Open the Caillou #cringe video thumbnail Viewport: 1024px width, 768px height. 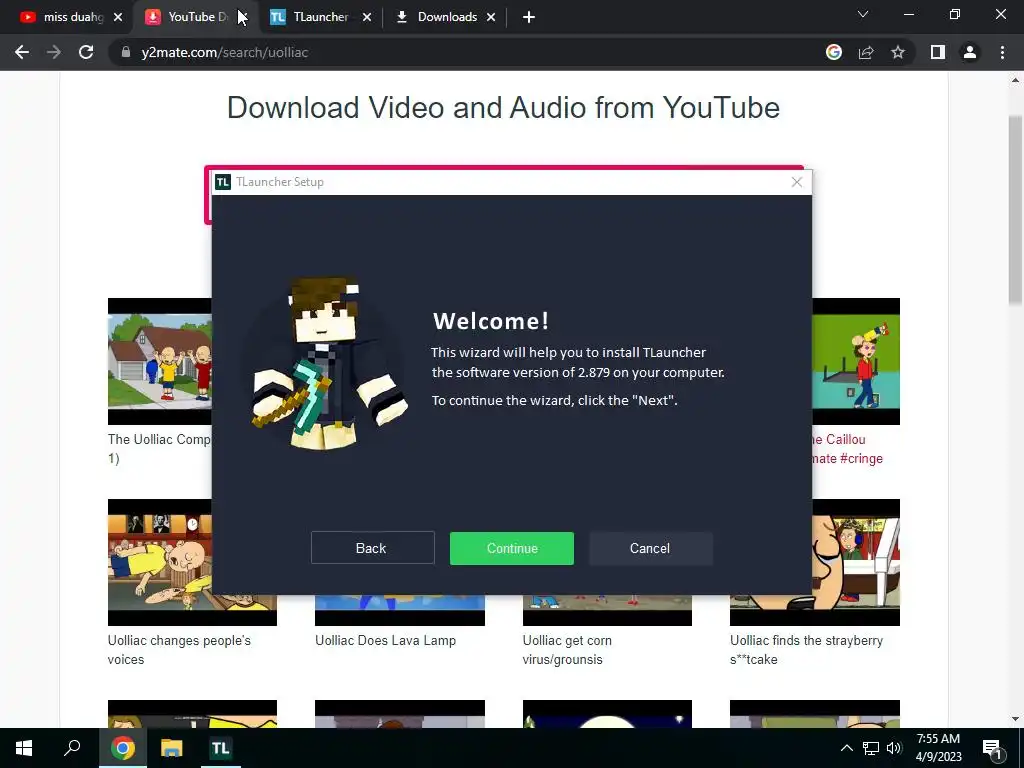(856, 361)
